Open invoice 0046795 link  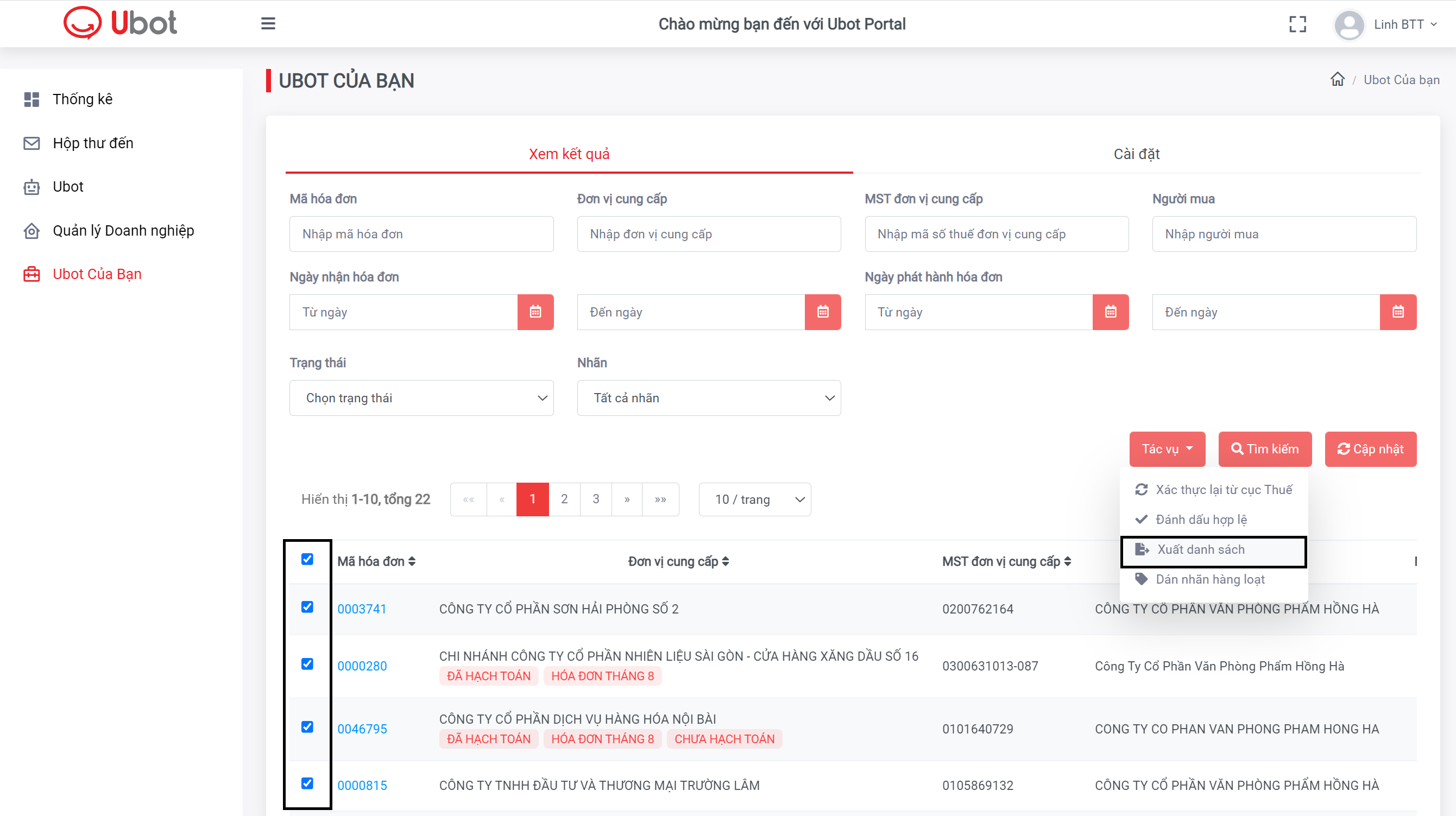362,729
